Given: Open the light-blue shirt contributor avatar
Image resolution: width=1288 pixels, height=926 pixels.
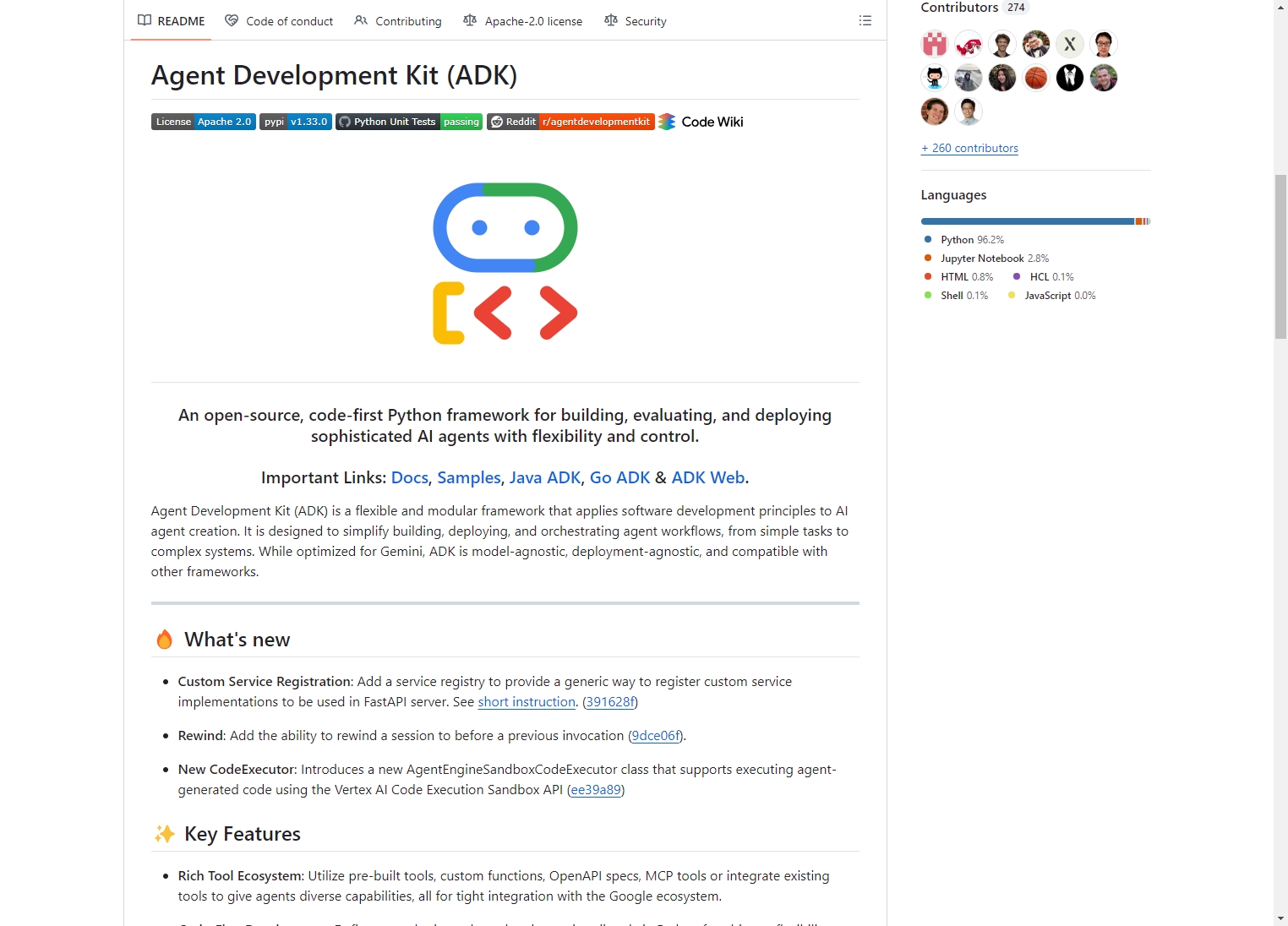Looking at the screenshot, I should click(x=969, y=112).
